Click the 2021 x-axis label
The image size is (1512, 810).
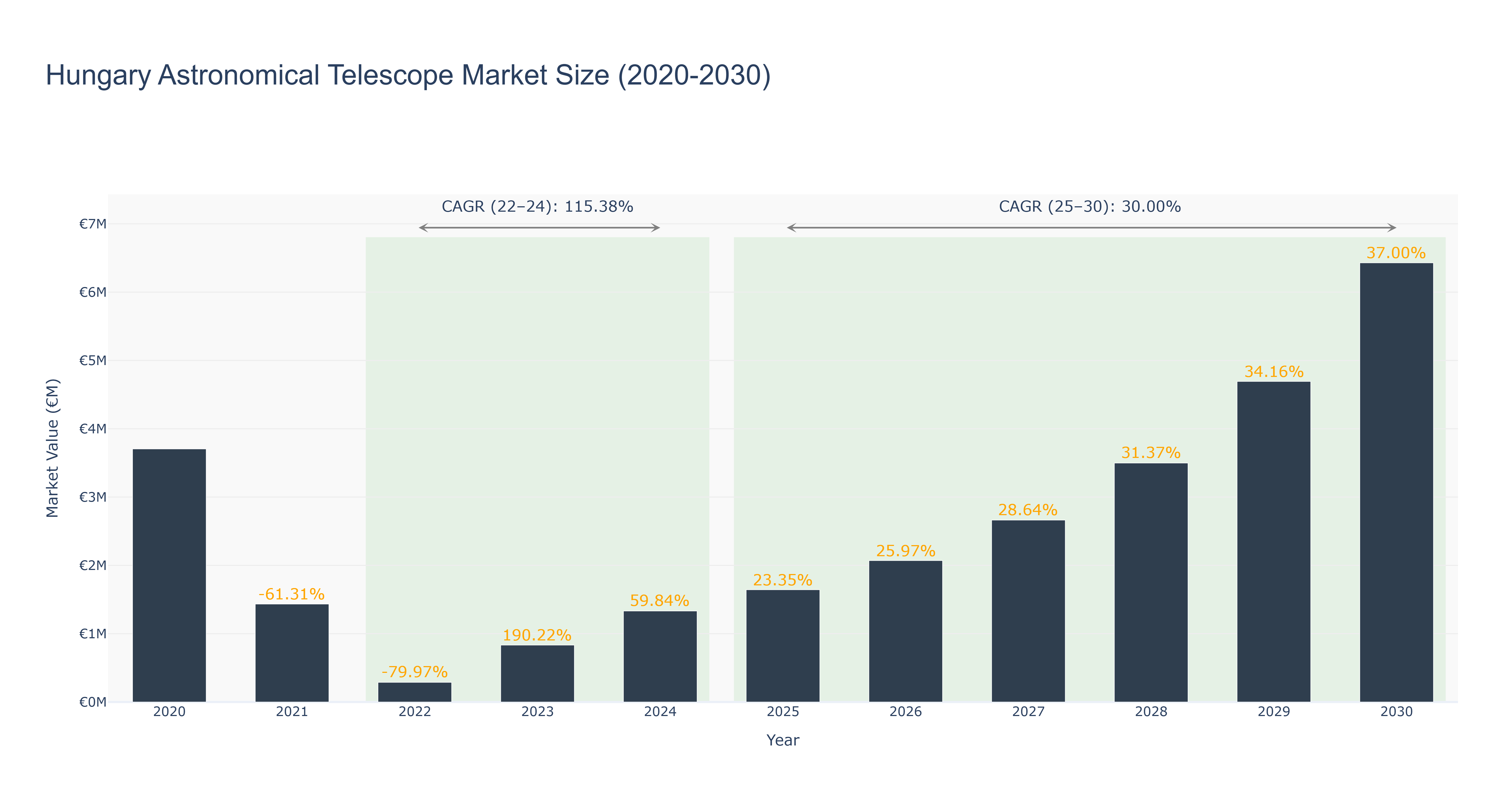[x=292, y=712]
